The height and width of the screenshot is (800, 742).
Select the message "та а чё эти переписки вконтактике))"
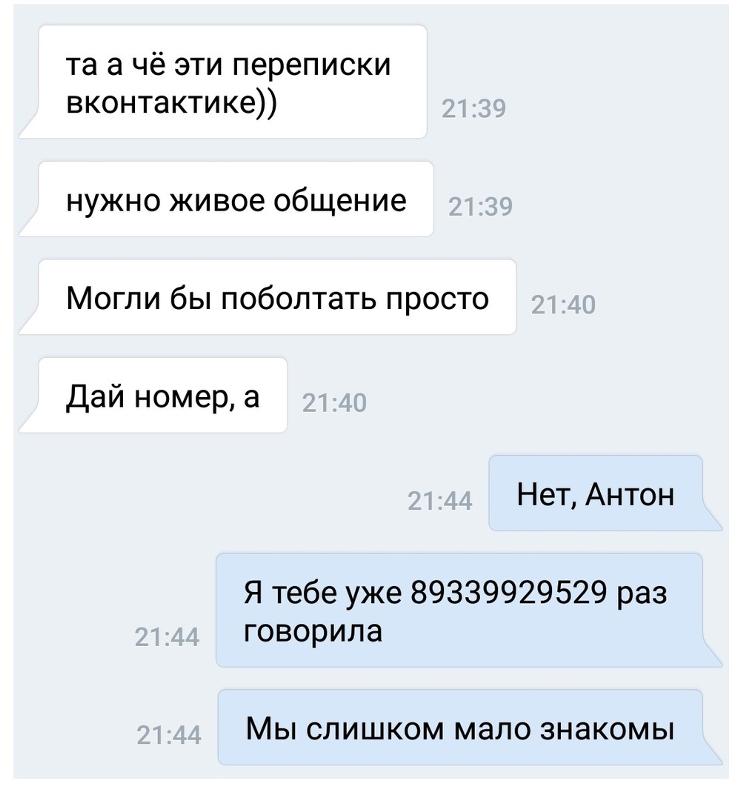[x=223, y=82]
